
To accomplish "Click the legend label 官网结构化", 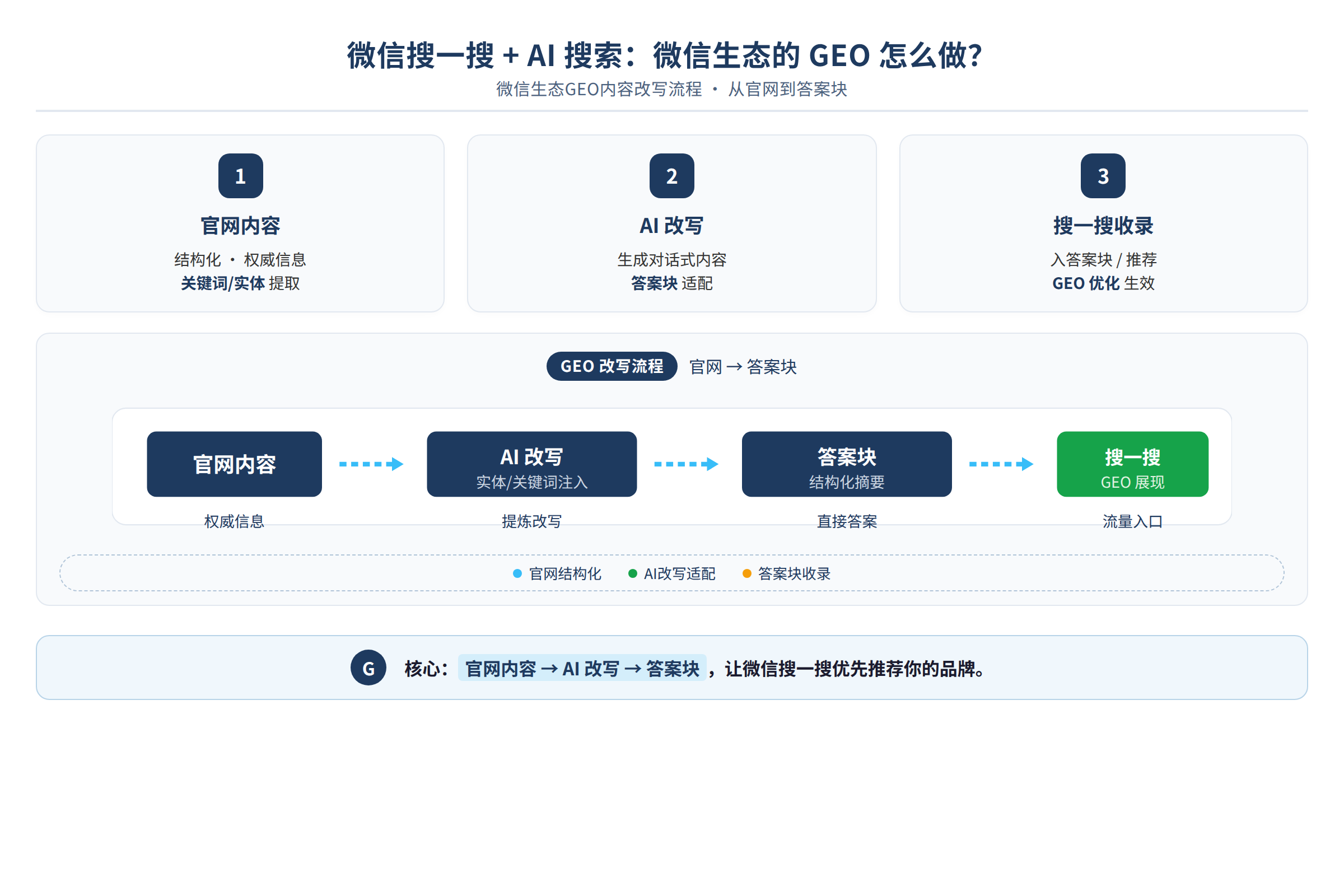I will (x=565, y=573).
